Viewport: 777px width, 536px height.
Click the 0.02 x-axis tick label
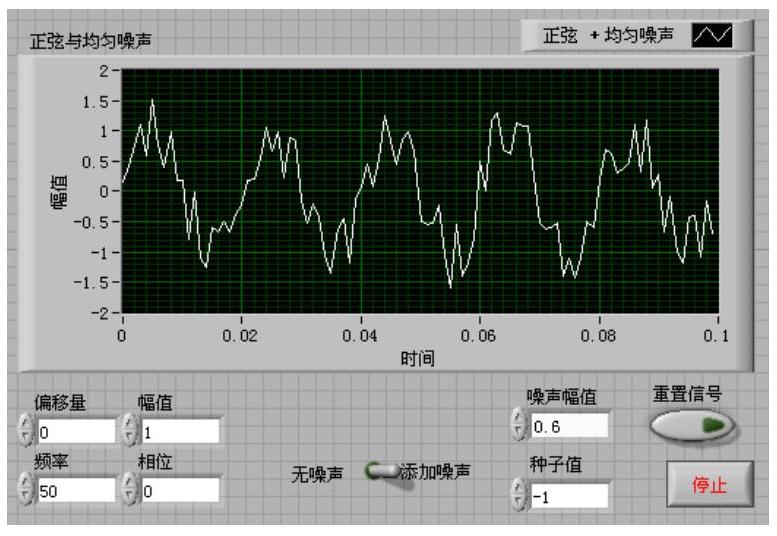[x=240, y=336]
